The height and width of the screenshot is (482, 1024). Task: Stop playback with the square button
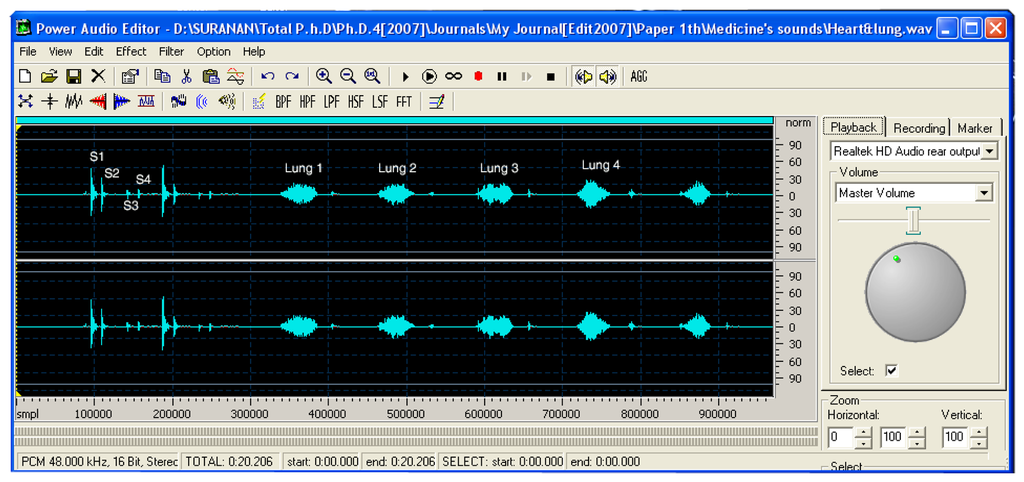point(551,77)
